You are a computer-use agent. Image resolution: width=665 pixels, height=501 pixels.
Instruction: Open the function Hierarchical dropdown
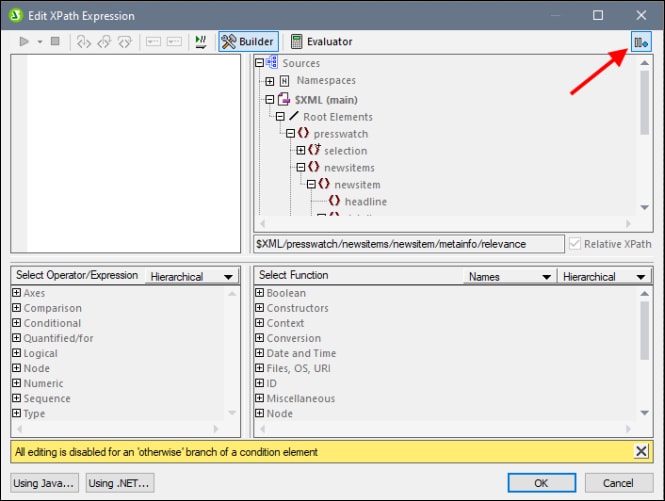click(604, 277)
